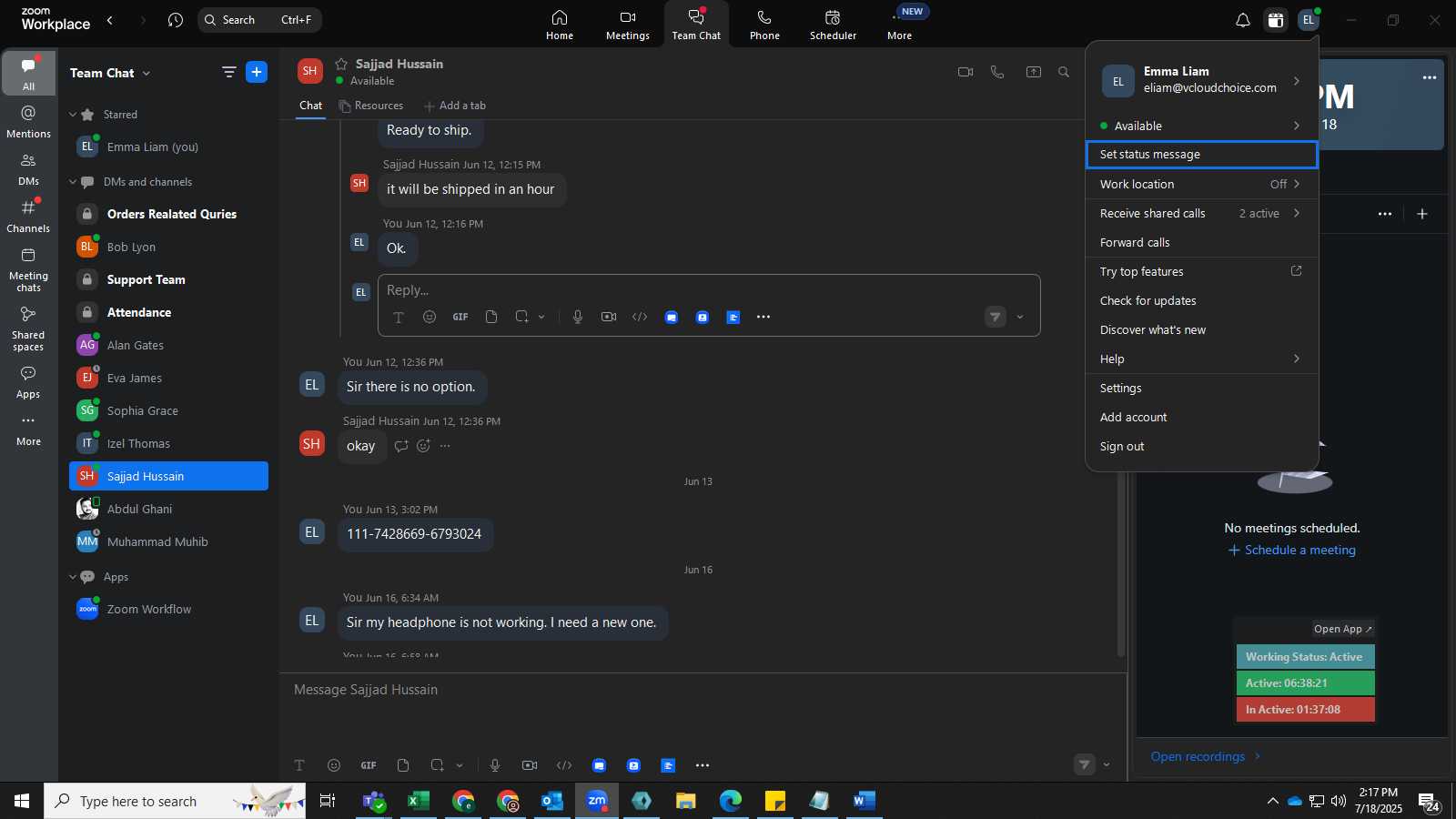Click the blue new chat plus button

(x=257, y=72)
